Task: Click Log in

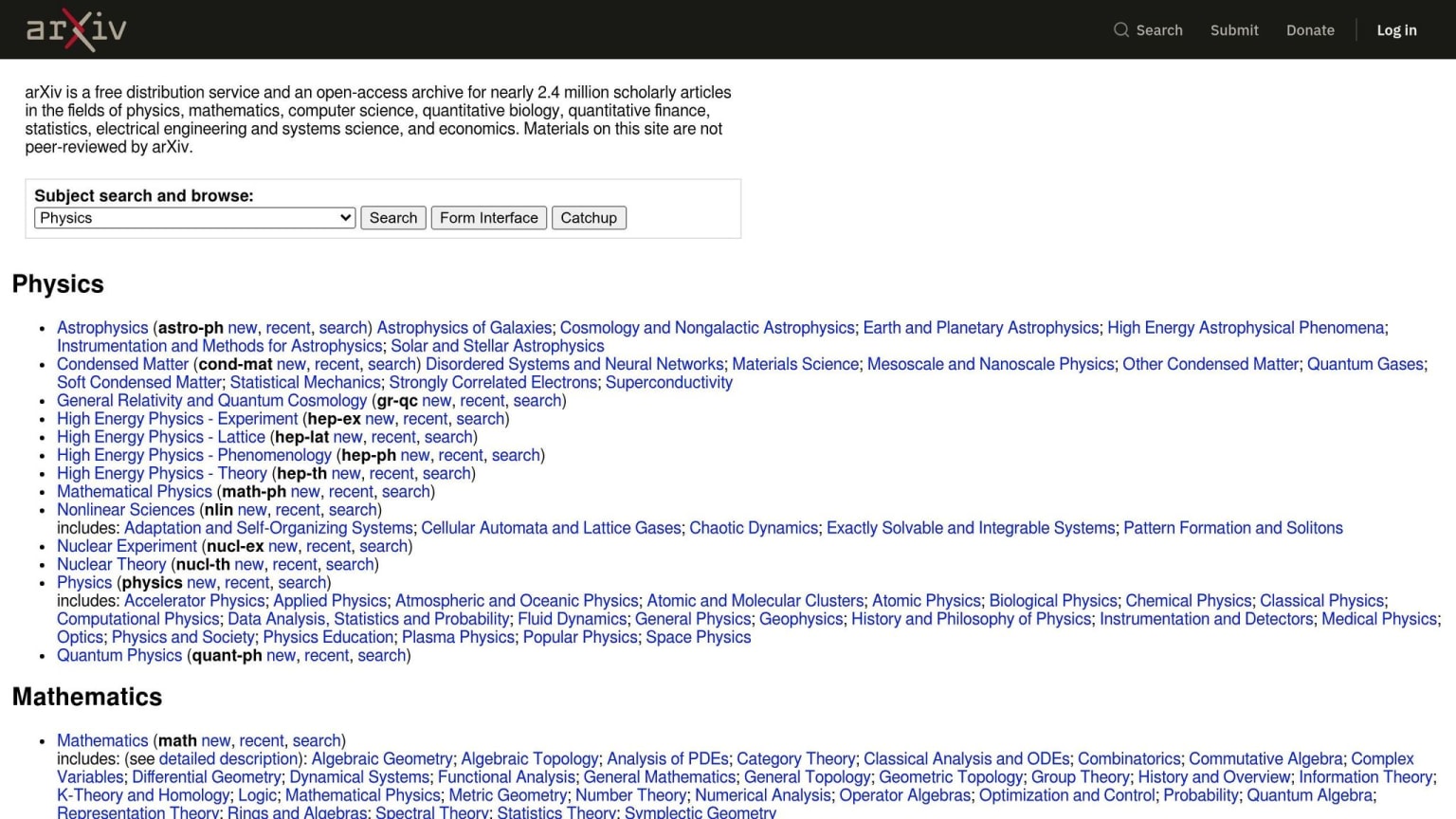Action: pyautogui.click(x=1396, y=30)
